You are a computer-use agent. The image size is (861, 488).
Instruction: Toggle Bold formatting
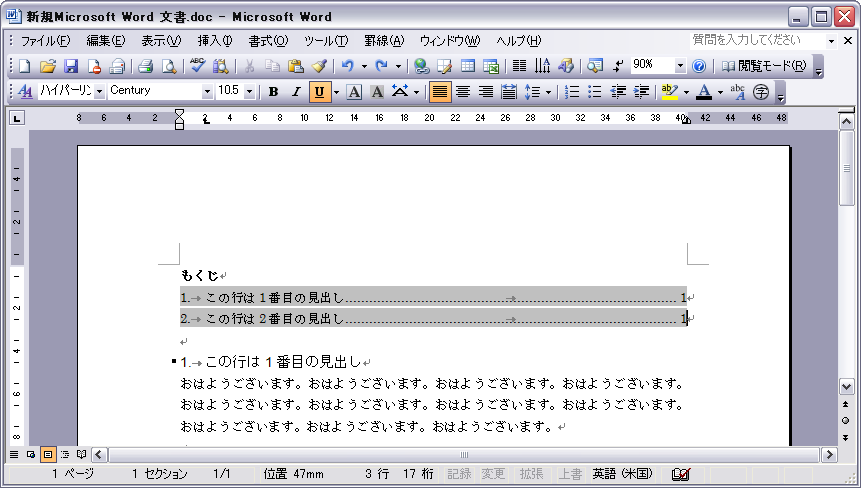click(273, 92)
